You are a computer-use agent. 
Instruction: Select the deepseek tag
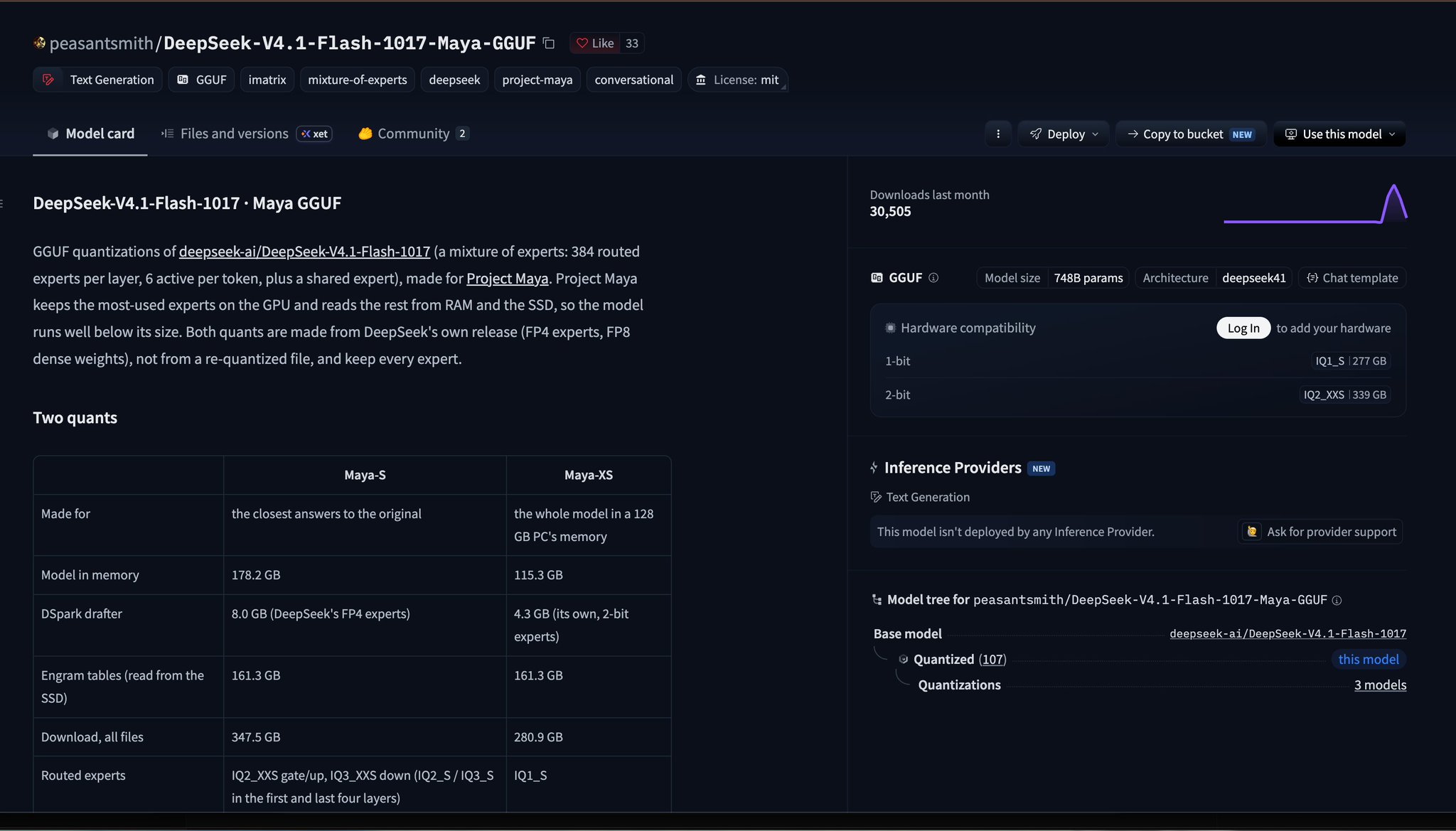point(454,80)
